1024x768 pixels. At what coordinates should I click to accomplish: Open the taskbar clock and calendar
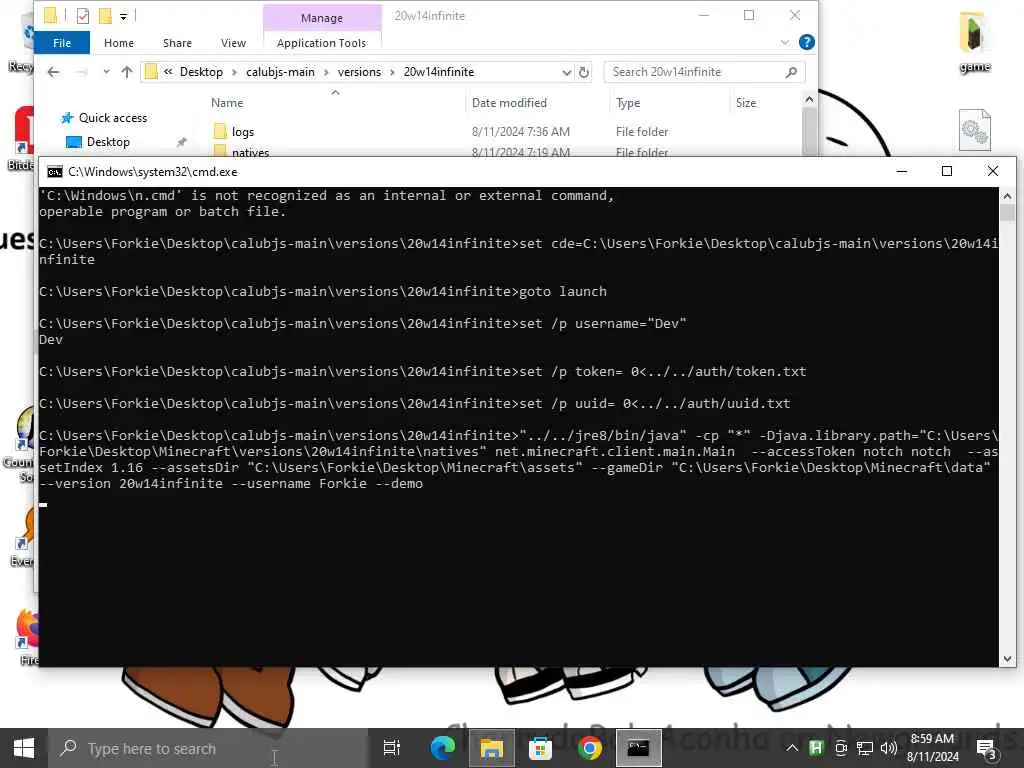pos(933,748)
